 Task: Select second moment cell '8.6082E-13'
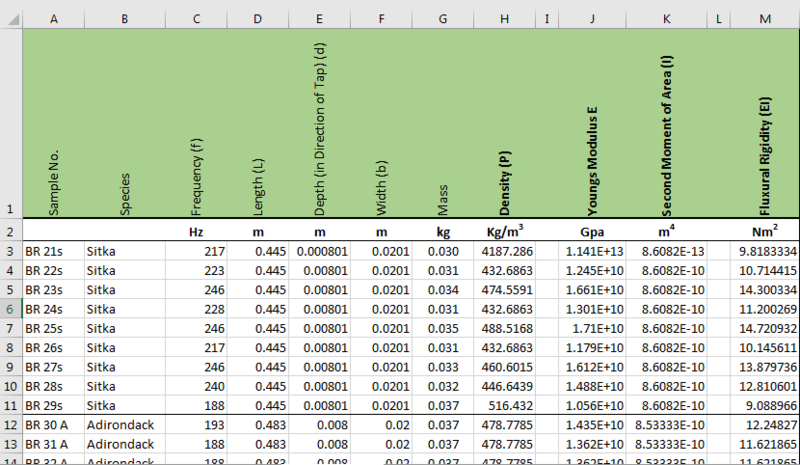(x=667, y=252)
